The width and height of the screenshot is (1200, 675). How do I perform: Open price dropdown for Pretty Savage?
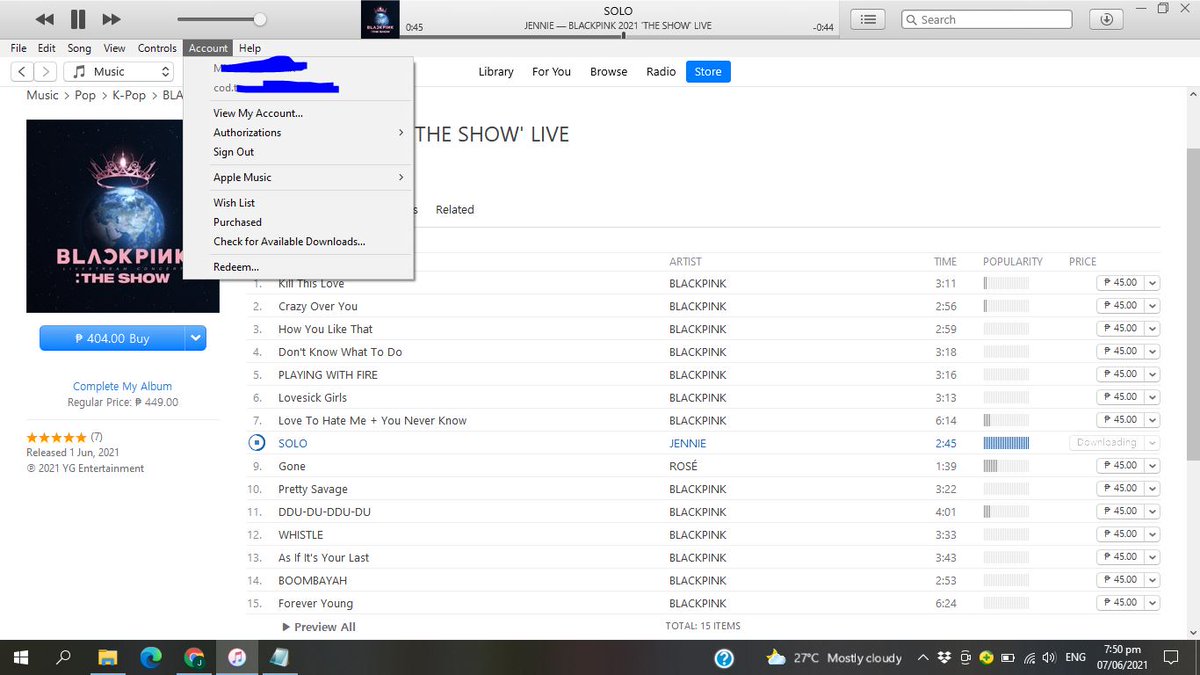click(1152, 489)
